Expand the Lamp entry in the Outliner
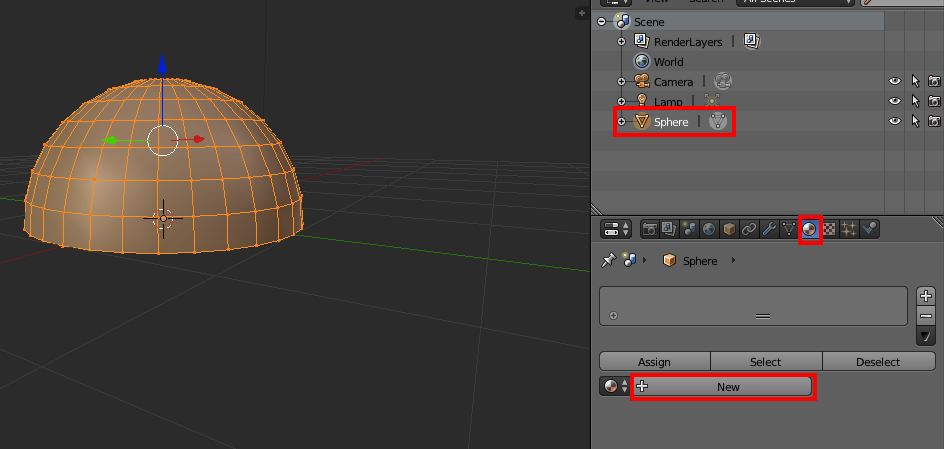This screenshot has height=449, width=944. click(622, 101)
